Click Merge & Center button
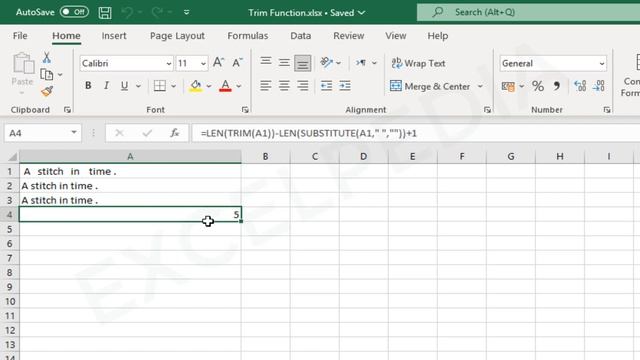640x360 pixels. (x=430, y=86)
